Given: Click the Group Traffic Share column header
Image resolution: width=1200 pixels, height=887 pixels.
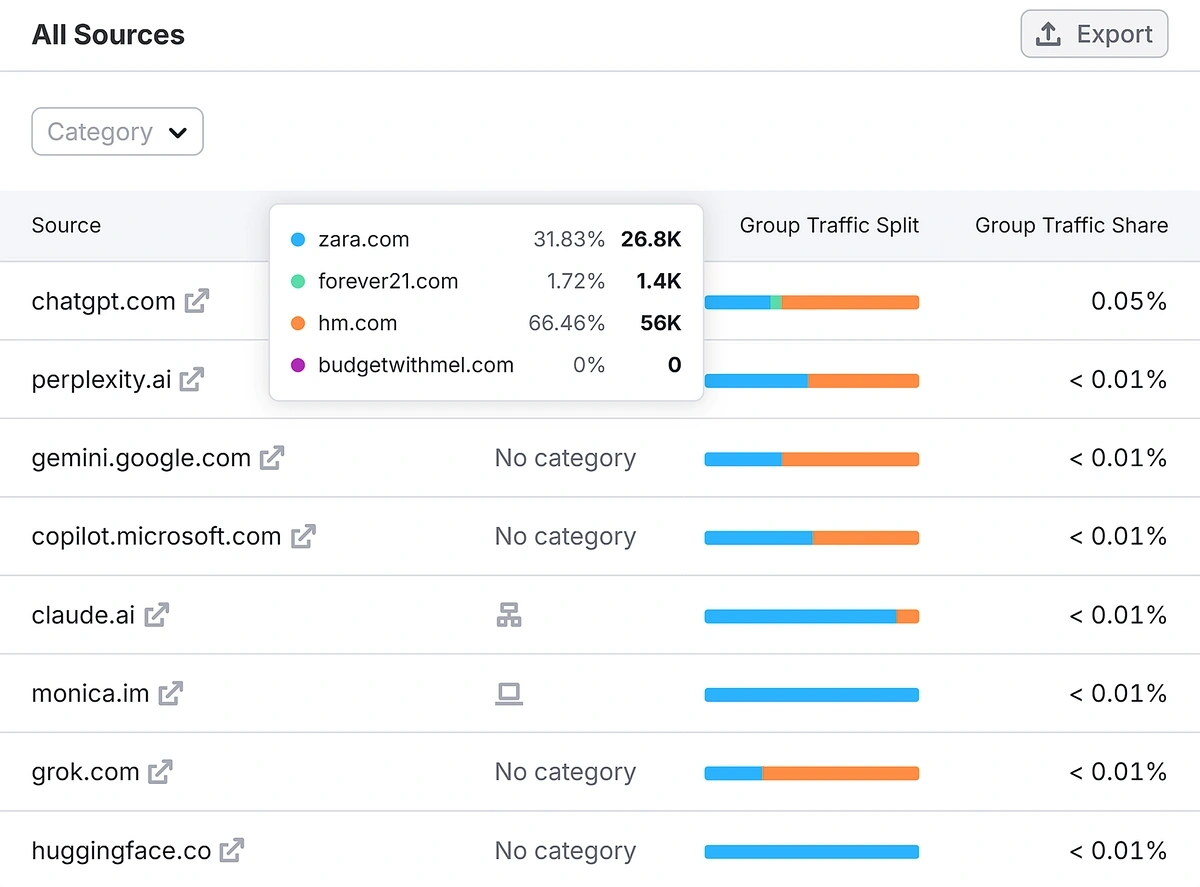Looking at the screenshot, I should coord(1071,226).
